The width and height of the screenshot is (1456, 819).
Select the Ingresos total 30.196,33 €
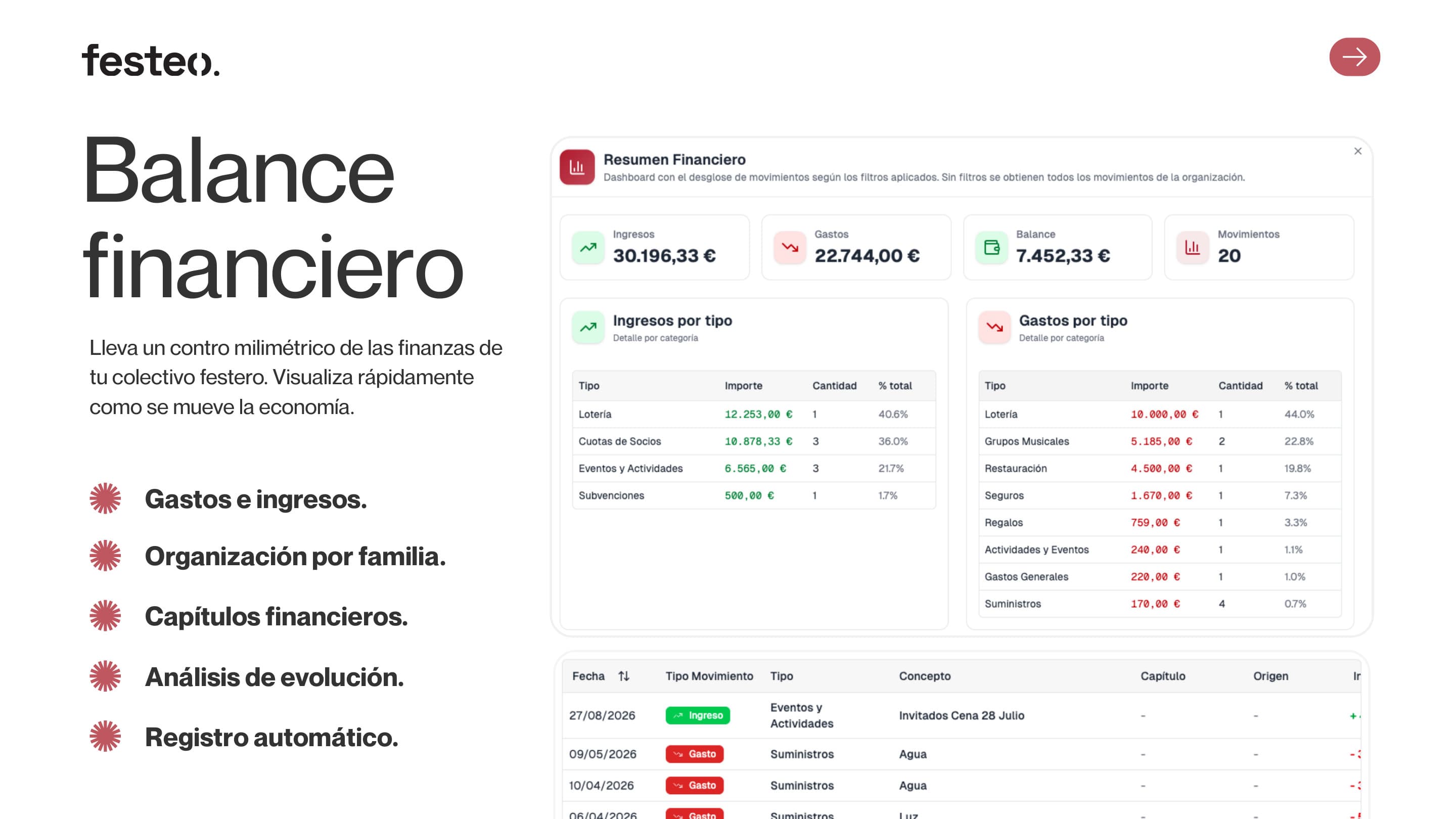(664, 255)
